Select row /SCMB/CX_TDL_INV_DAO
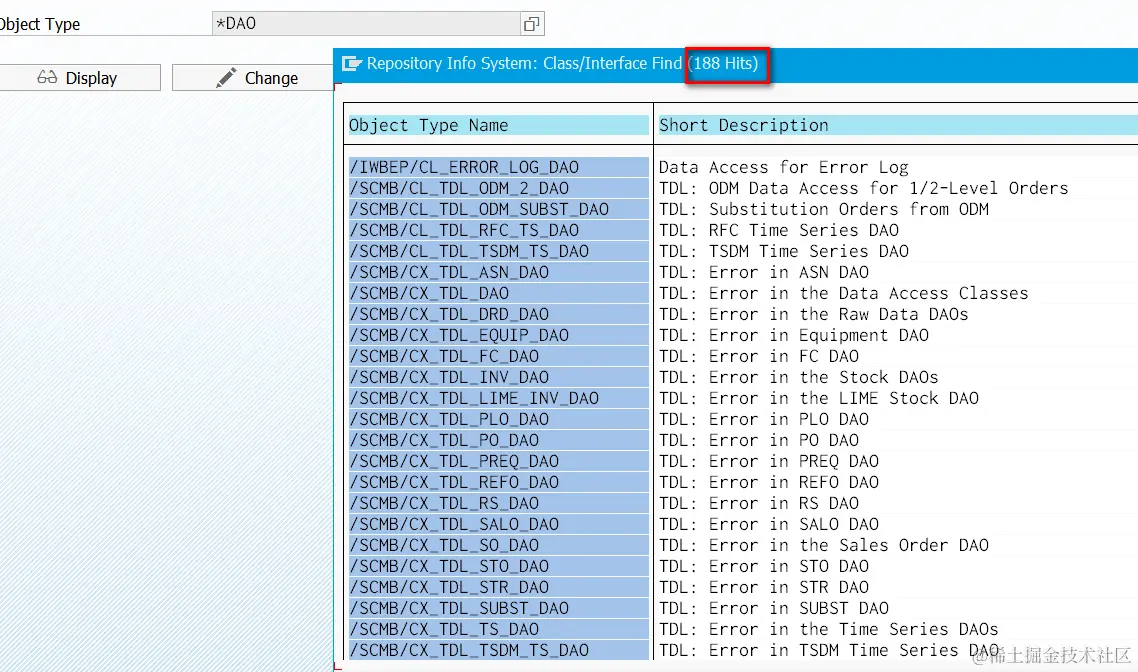The width and height of the screenshot is (1138, 672). click(499, 378)
